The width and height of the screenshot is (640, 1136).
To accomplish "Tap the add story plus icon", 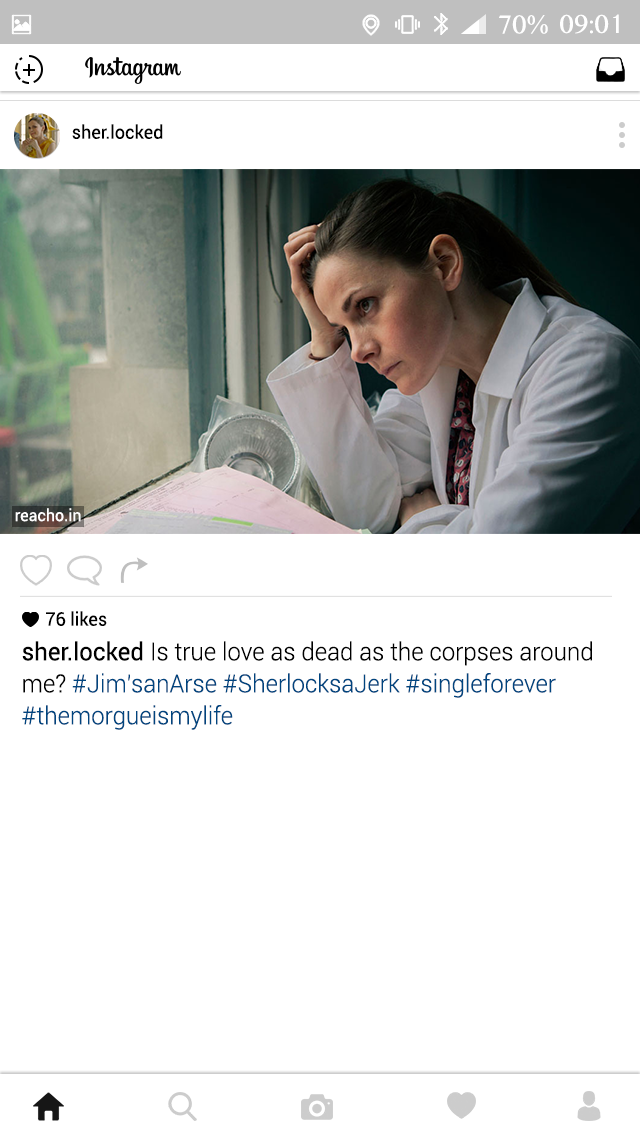I will click(x=29, y=70).
